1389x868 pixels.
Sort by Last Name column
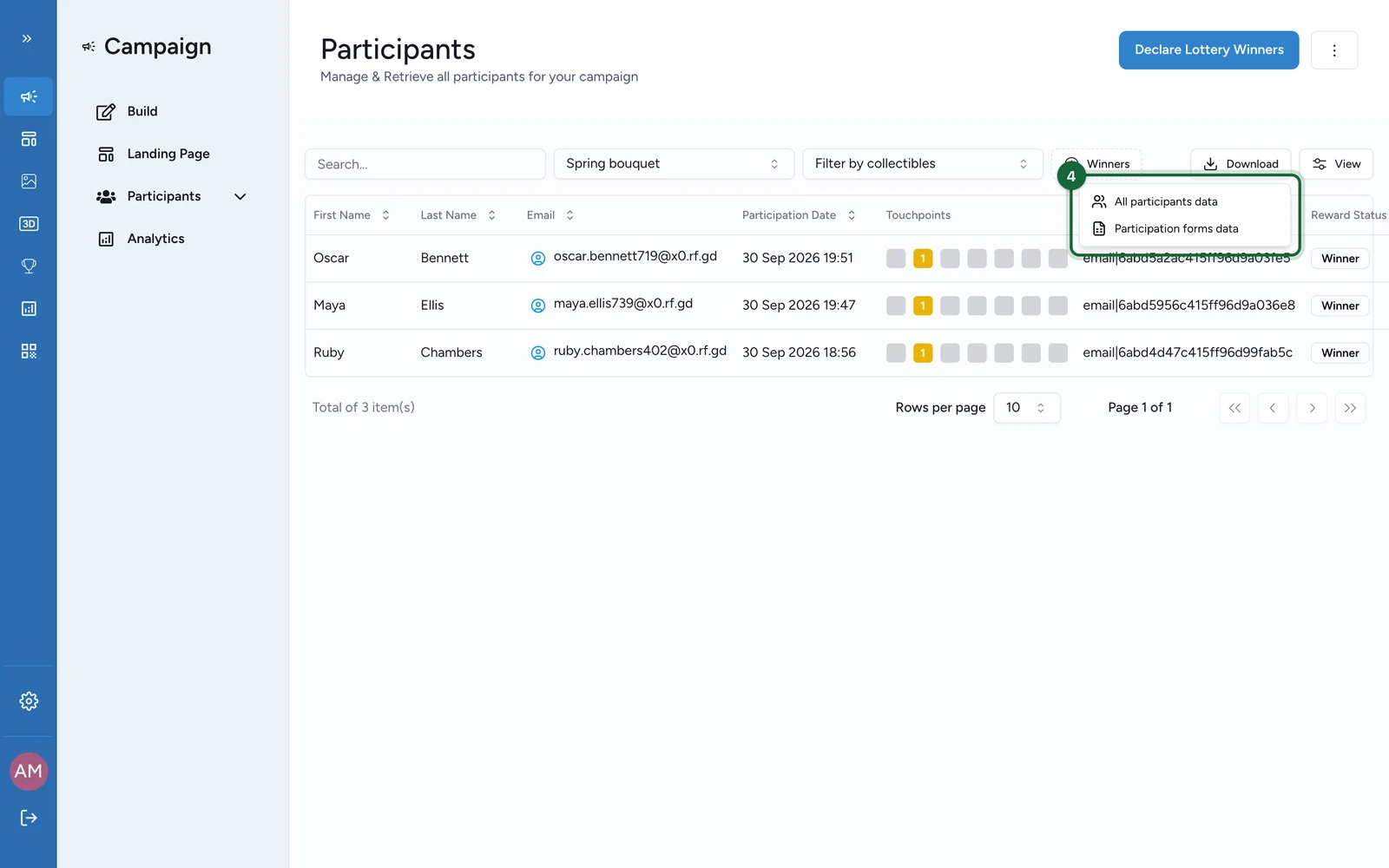click(458, 215)
